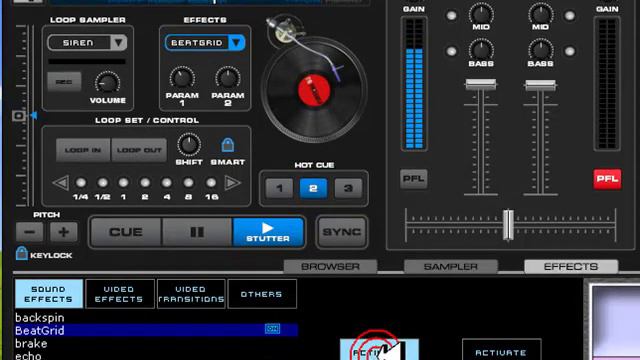Viewport: 640px width, 360px height.
Task: Click the Loop Out button
Action: 139,150
